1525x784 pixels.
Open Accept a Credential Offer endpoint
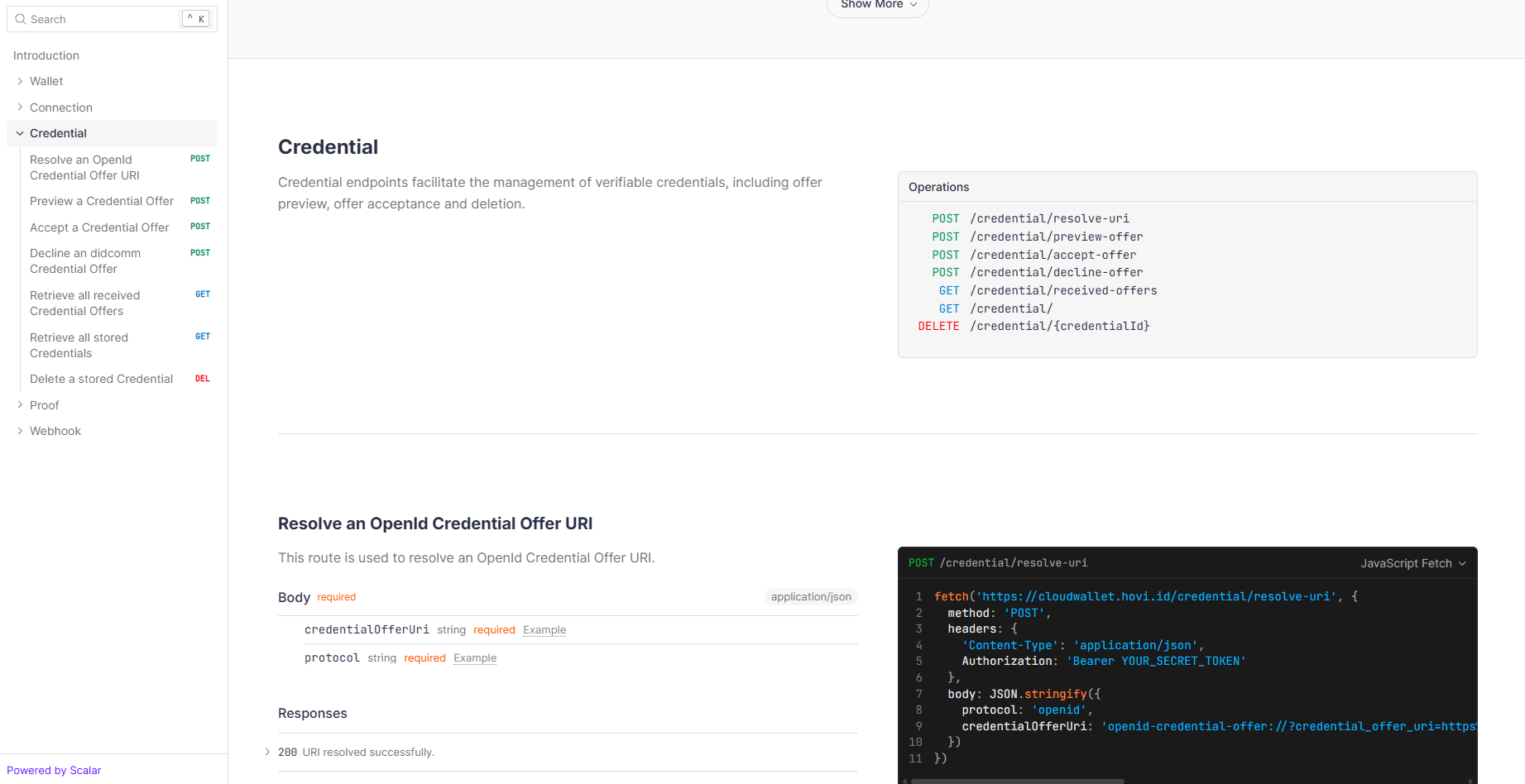click(x=99, y=227)
